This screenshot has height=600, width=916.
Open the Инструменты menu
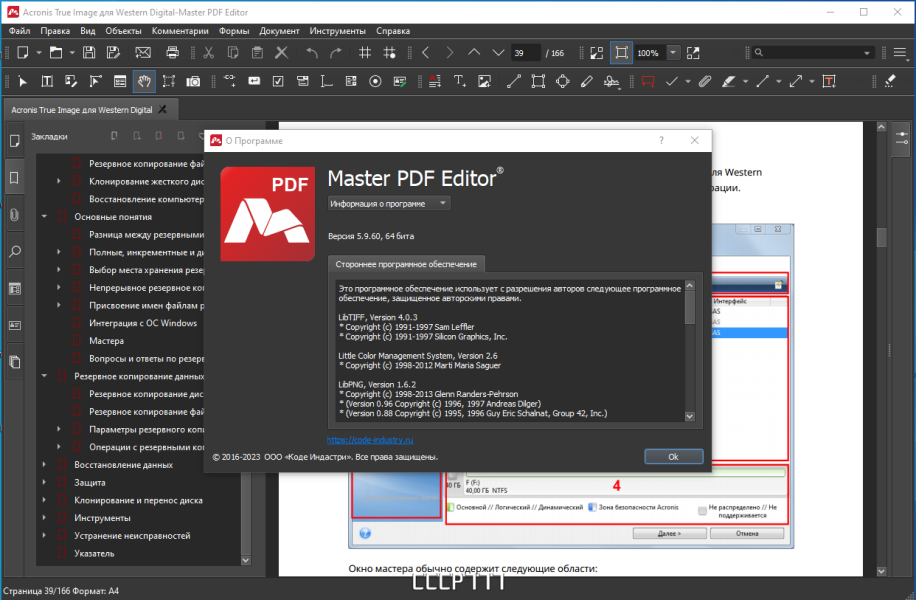click(x=338, y=31)
